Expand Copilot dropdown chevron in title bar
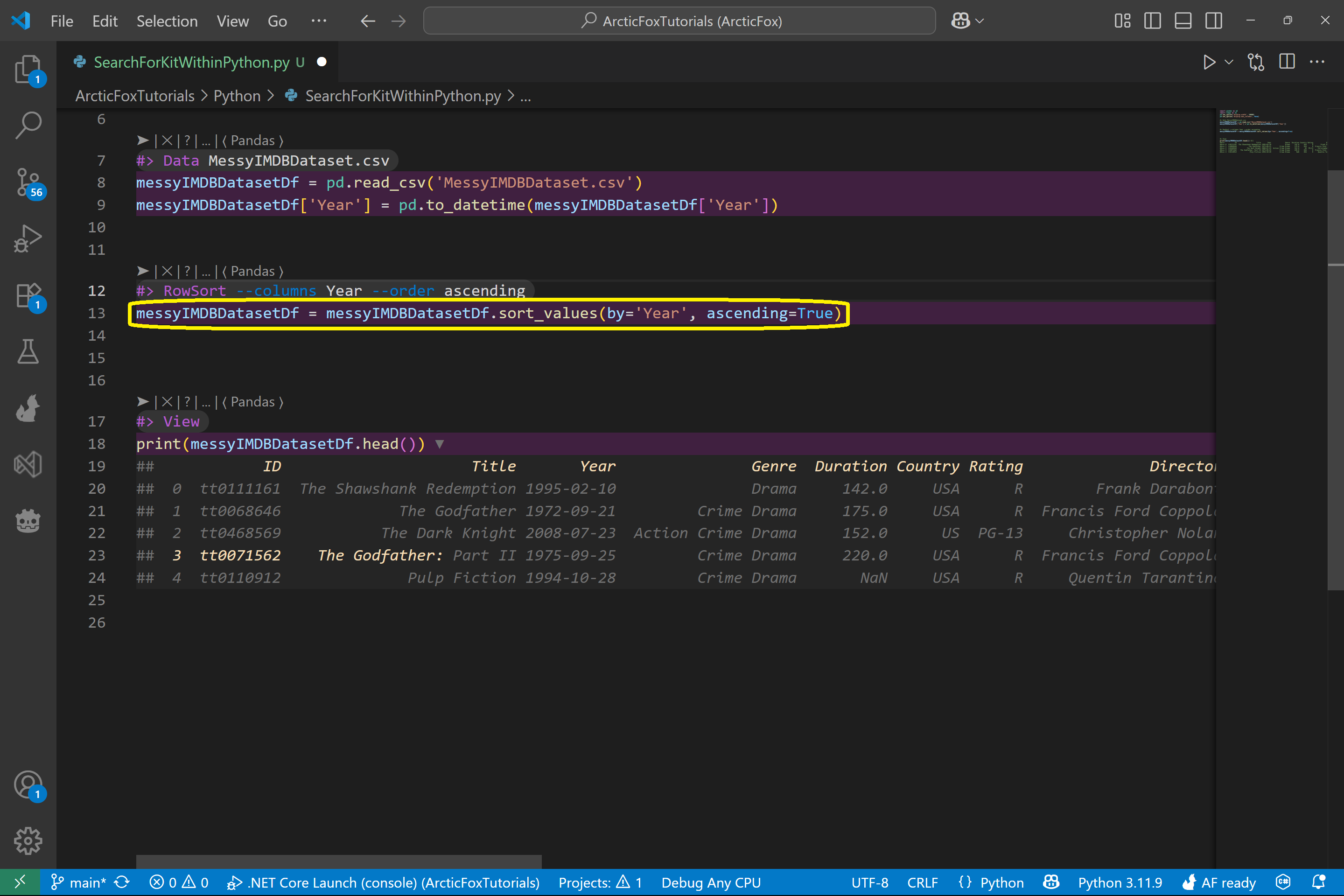This screenshot has height=896, width=1344. (x=980, y=21)
